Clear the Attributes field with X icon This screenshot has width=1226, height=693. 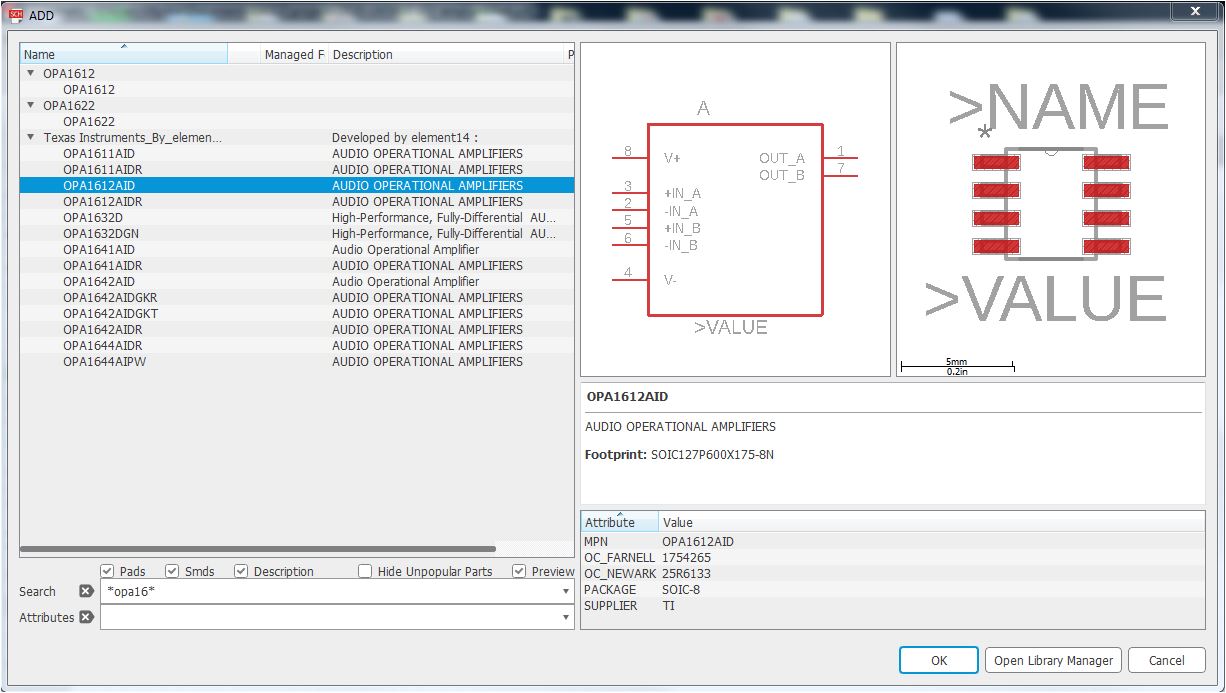tap(86, 617)
